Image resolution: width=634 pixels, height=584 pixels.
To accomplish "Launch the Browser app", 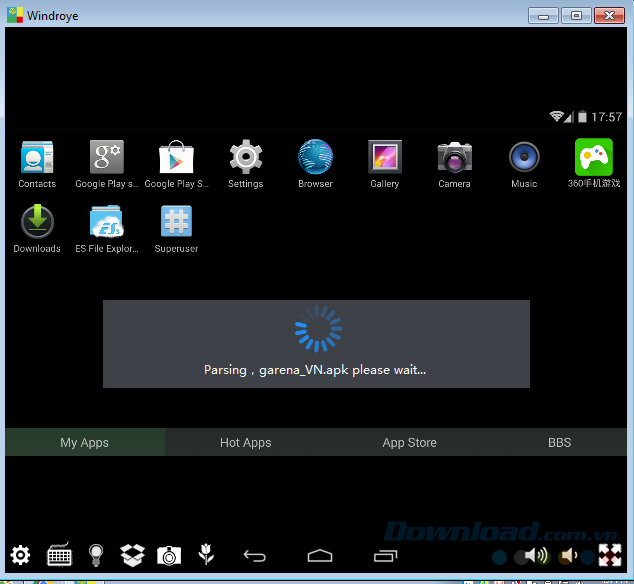I will [315, 158].
